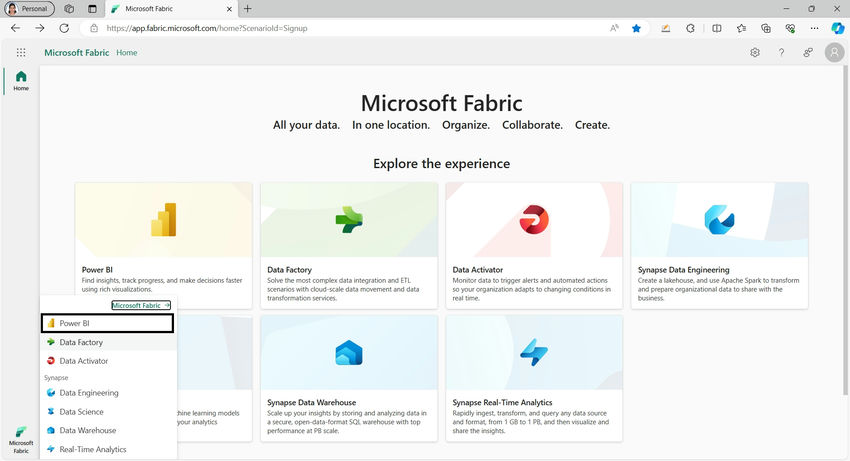Open the app launcher grid icon

click(21, 53)
